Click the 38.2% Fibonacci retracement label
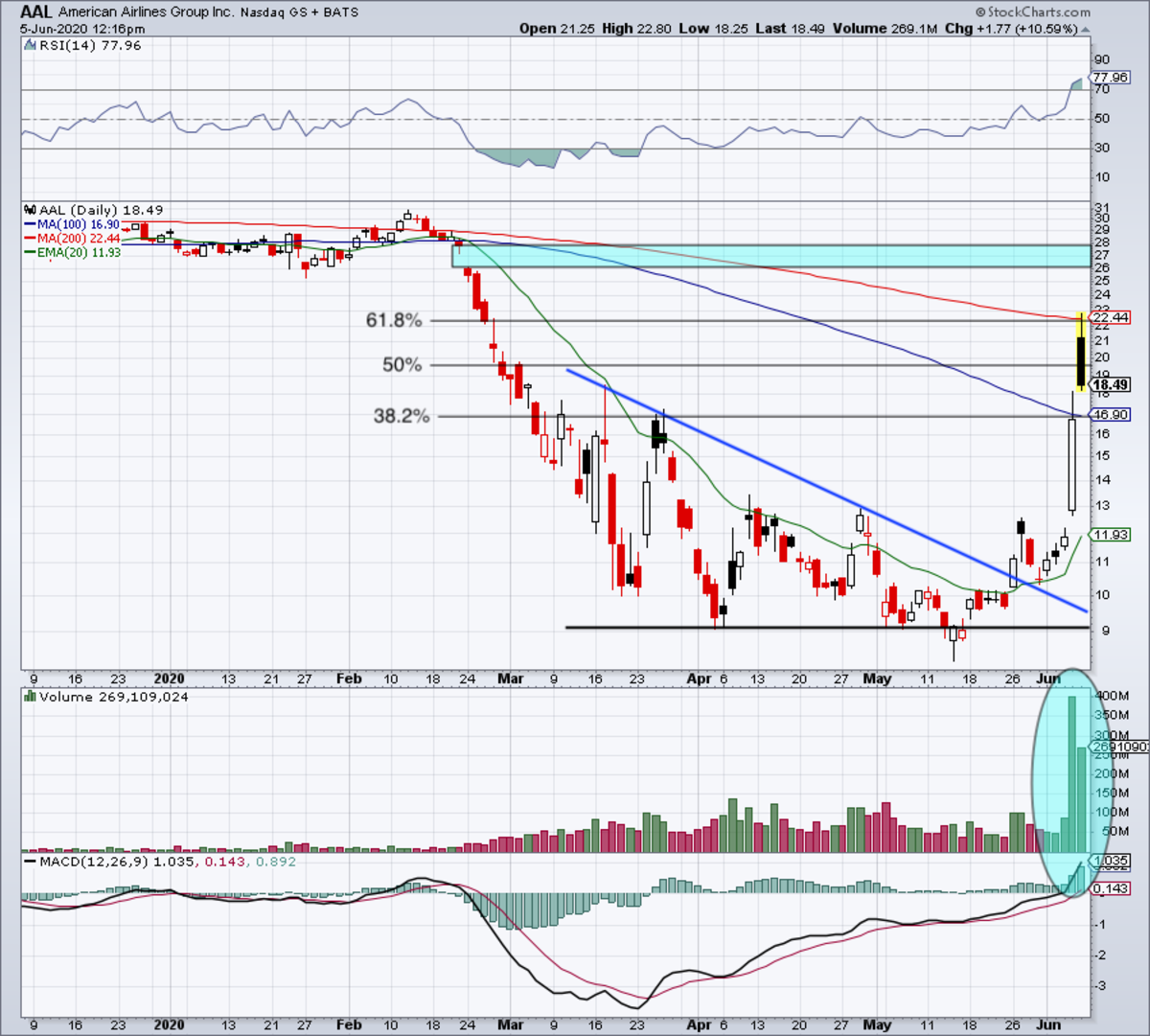 pos(402,416)
